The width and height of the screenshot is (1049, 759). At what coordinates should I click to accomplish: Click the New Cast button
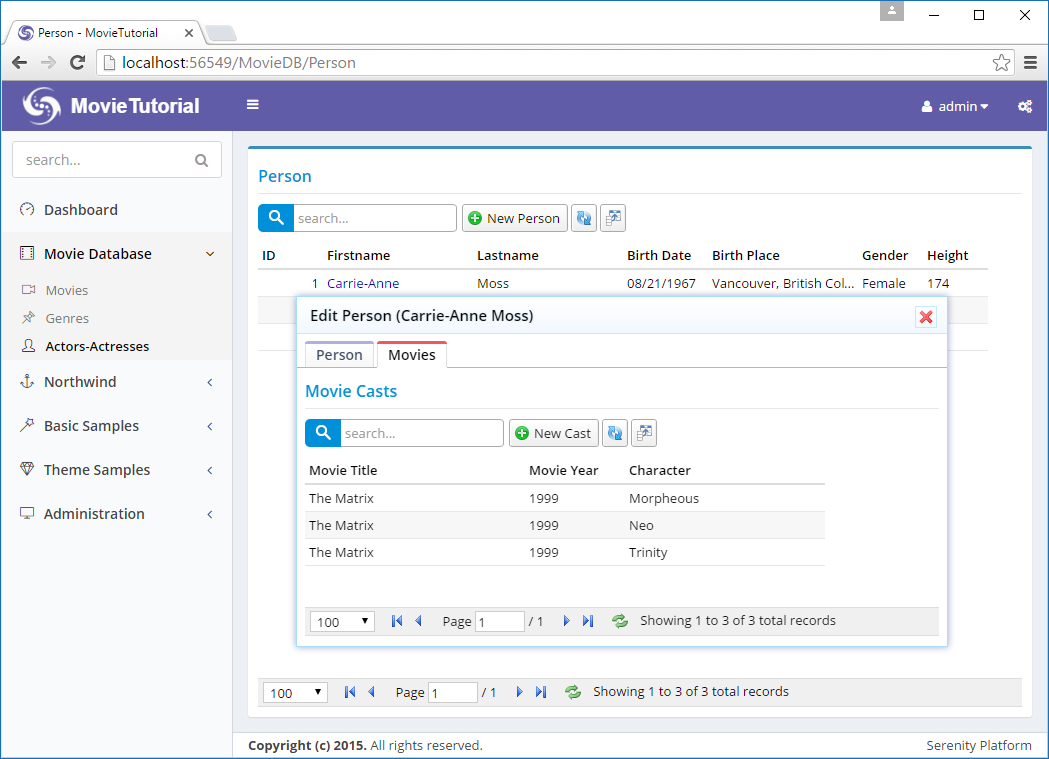(x=553, y=433)
